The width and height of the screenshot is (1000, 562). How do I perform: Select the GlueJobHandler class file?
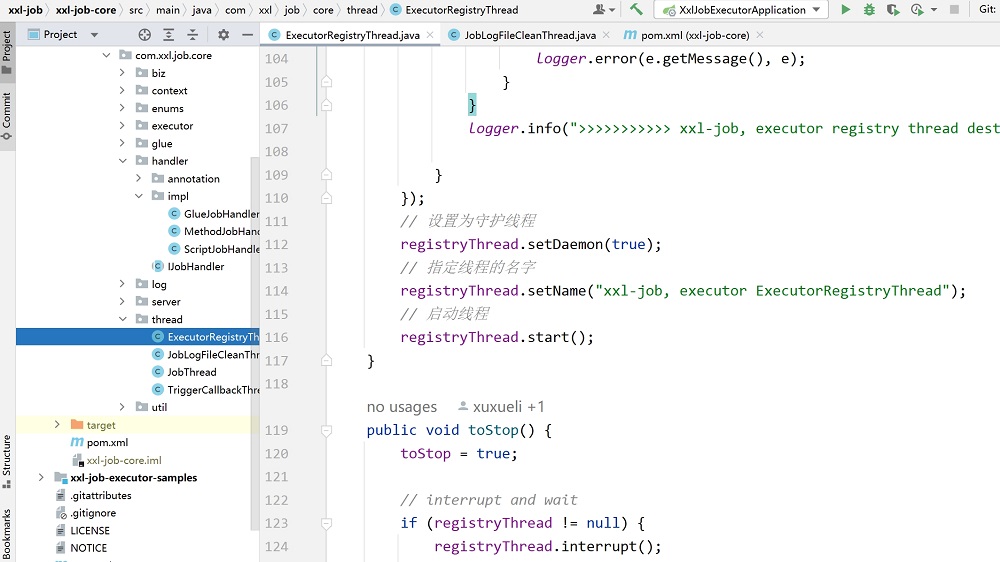[214, 214]
